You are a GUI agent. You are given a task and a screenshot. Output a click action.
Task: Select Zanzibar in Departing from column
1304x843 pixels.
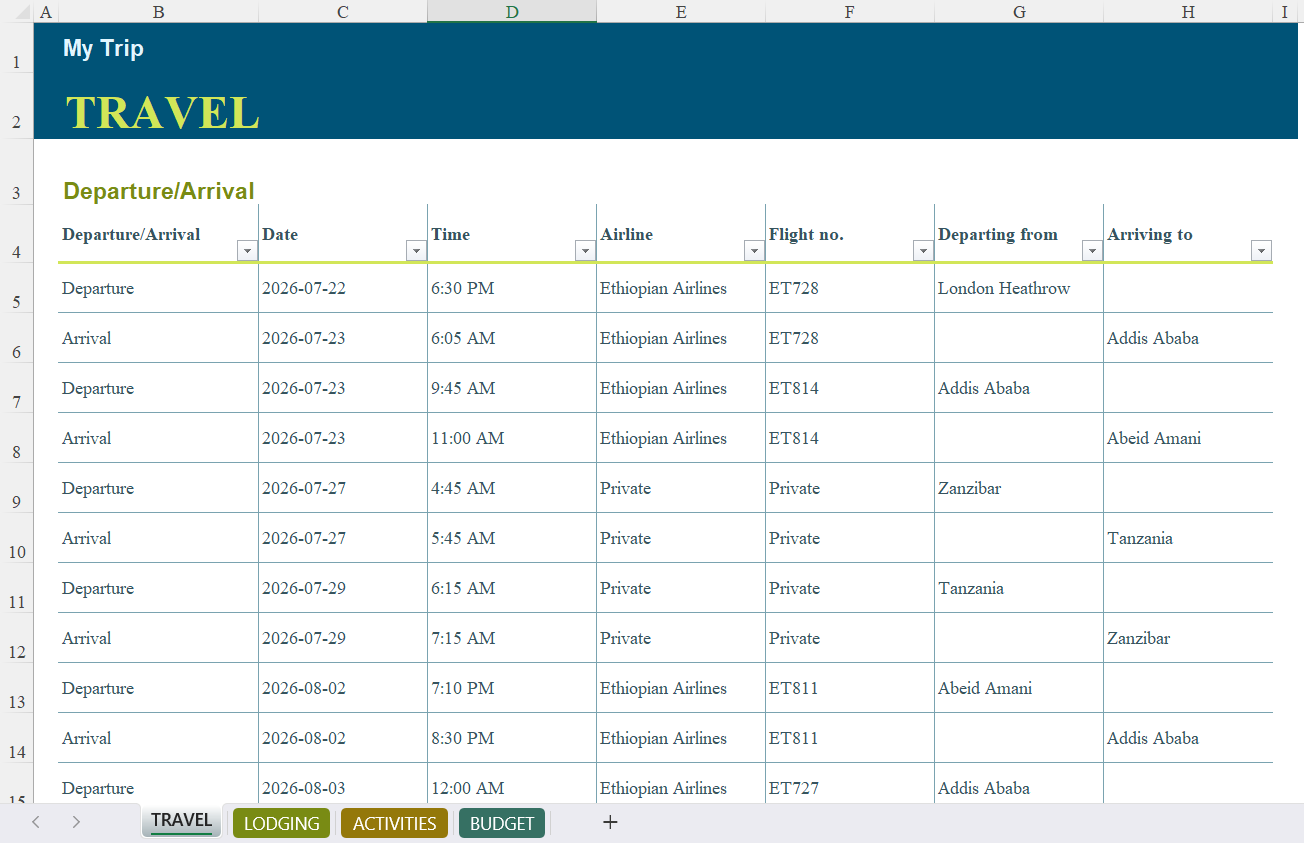(x=1019, y=489)
